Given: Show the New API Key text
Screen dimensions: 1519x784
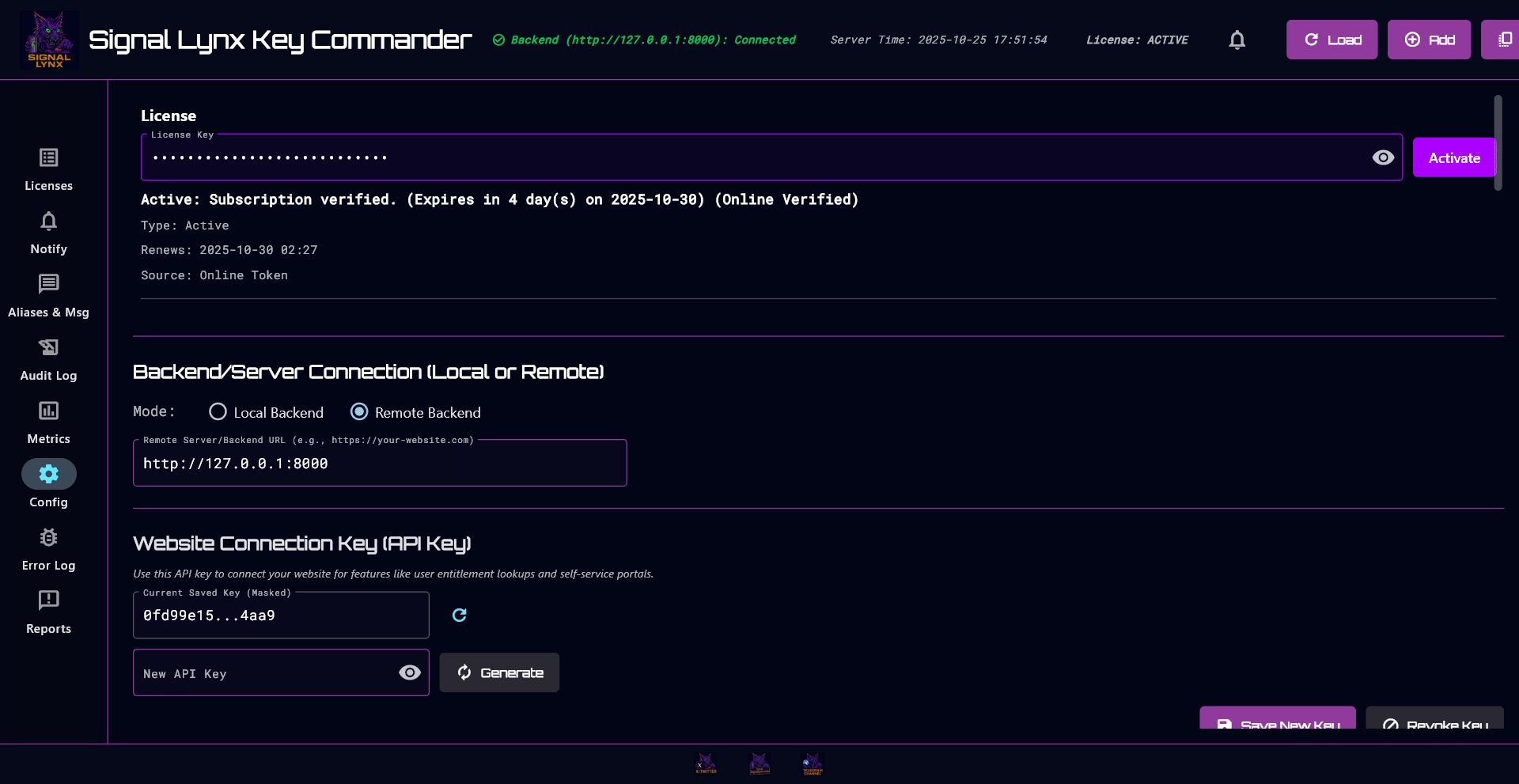Looking at the screenshot, I should point(409,672).
